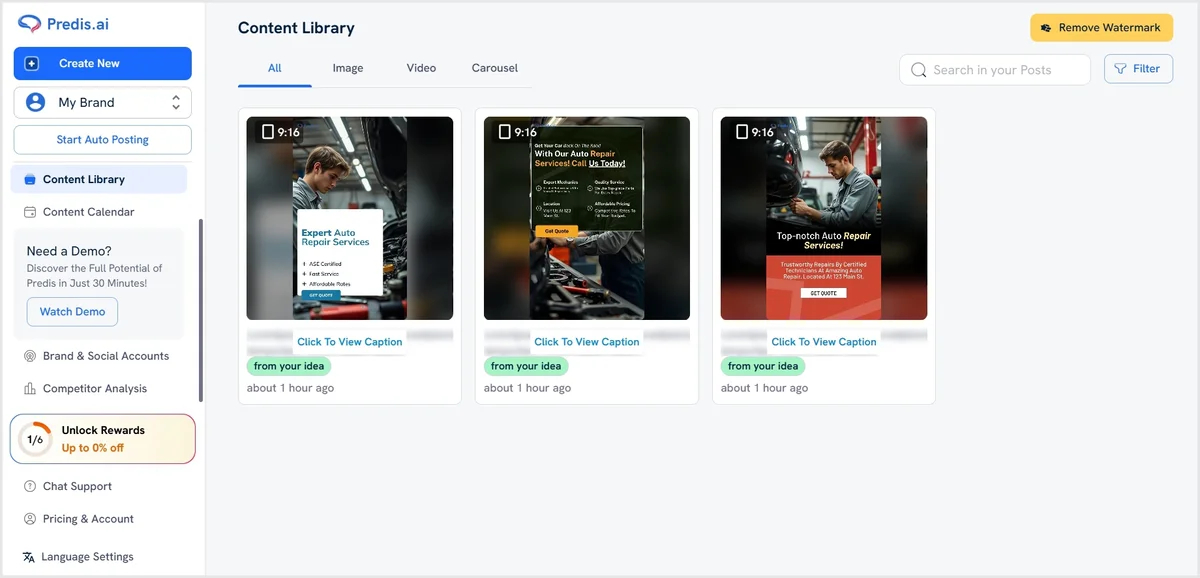Click the Unlock Rewards progress ring
Viewport: 1200px width, 578px height.
click(x=35, y=439)
